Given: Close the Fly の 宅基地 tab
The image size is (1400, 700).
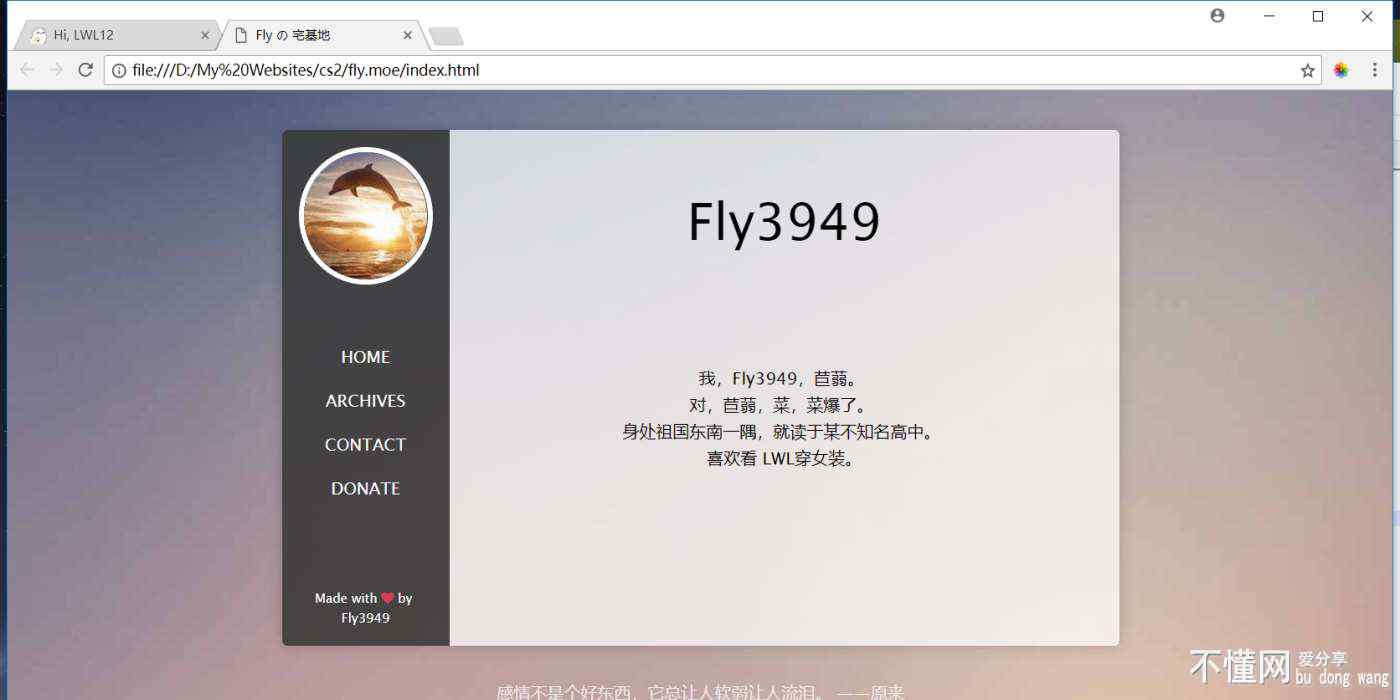Looking at the screenshot, I should (x=407, y=35).
